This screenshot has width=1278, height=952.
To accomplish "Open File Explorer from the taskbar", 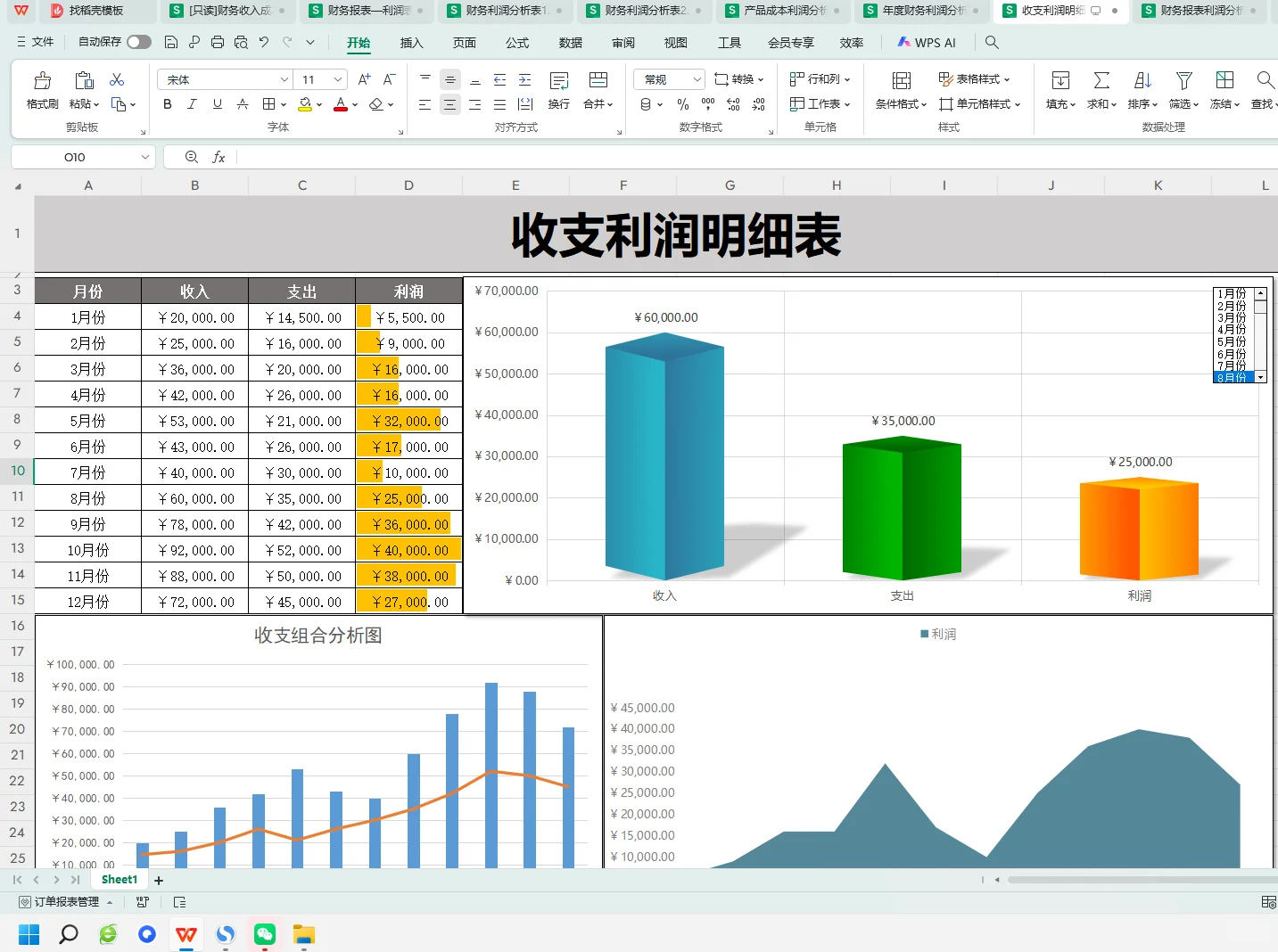I will click(304, 934).
